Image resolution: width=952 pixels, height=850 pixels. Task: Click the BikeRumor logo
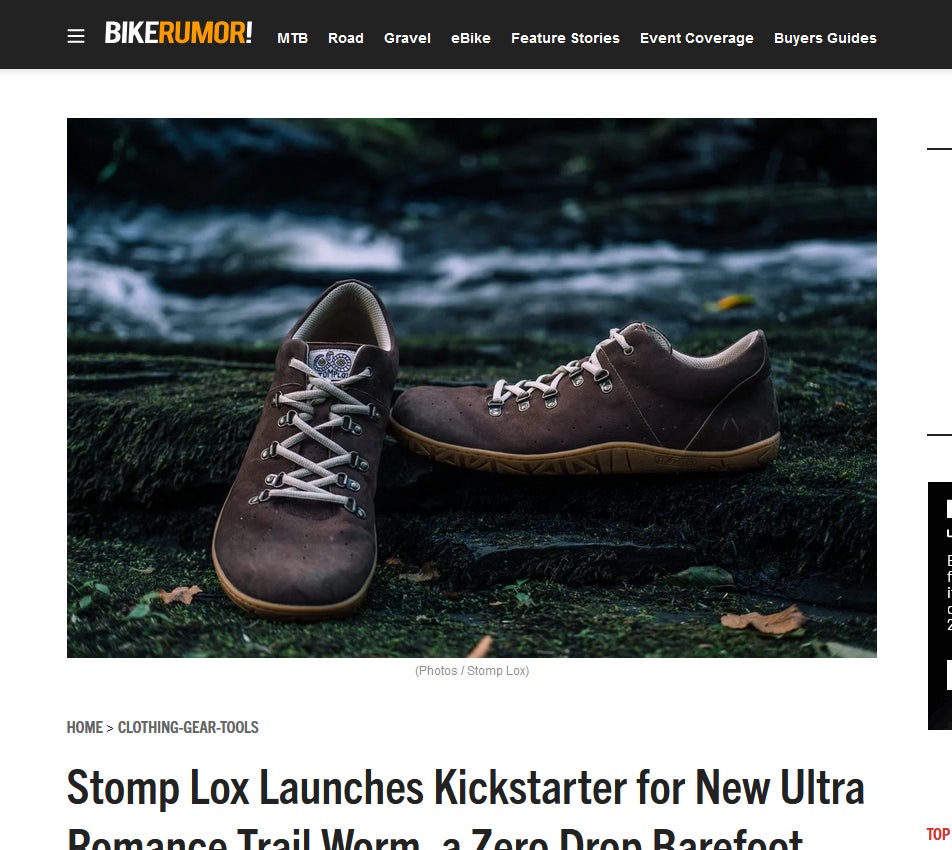pos(178,33)
